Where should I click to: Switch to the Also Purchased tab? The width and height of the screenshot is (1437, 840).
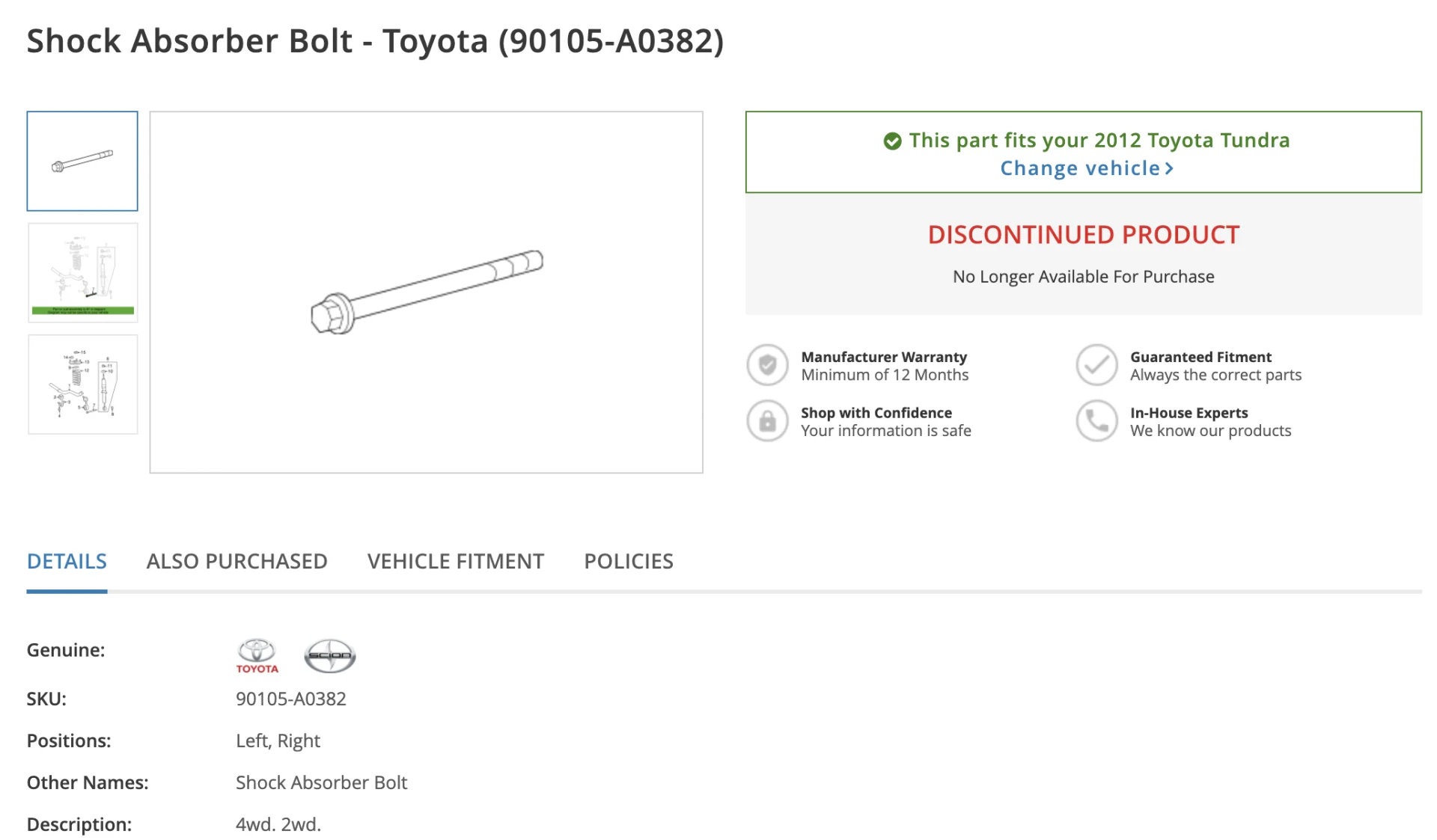237,561
